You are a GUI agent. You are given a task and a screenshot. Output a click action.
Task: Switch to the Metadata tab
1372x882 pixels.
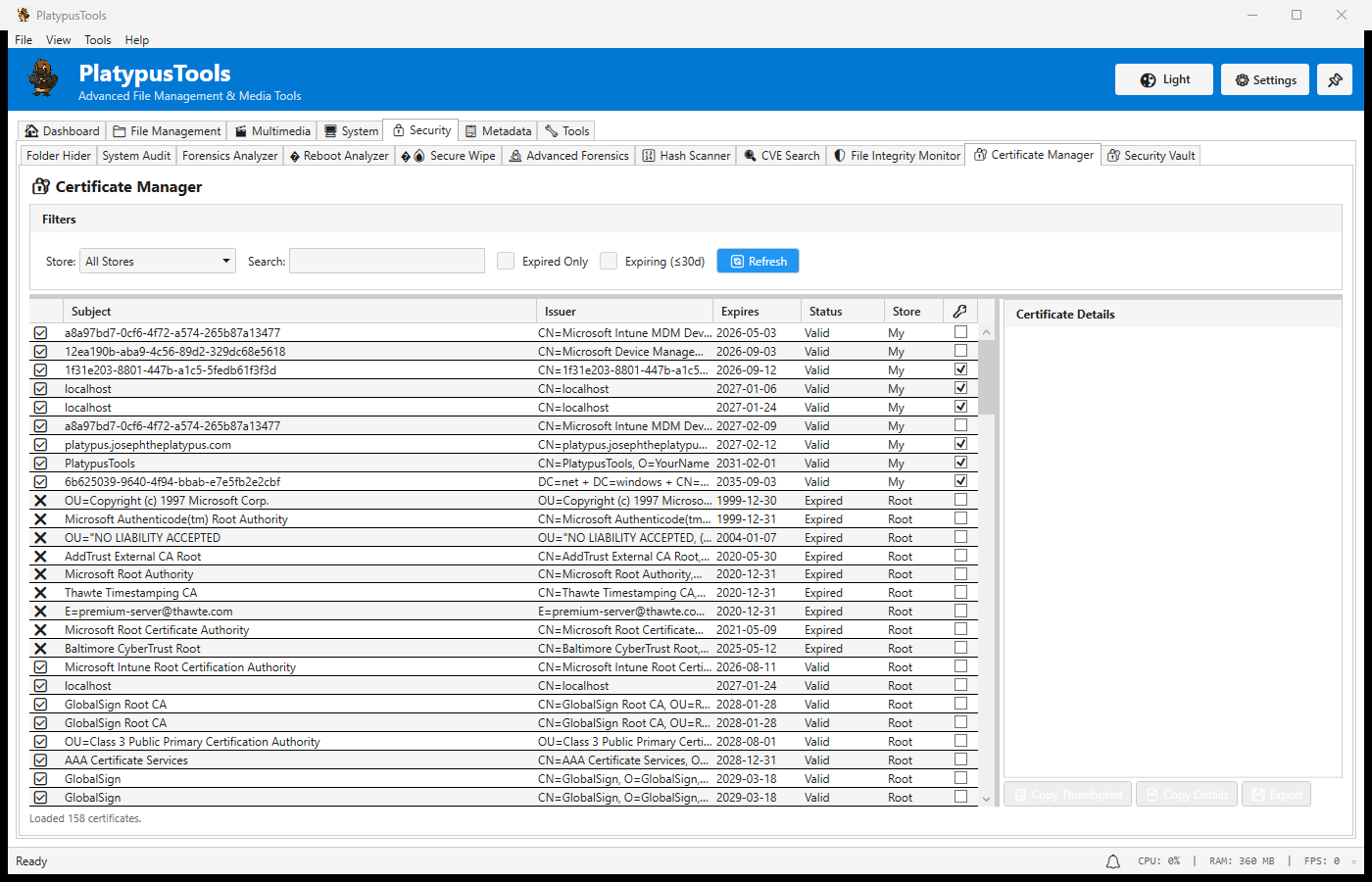pyautogui.click(x=498, y=129)
